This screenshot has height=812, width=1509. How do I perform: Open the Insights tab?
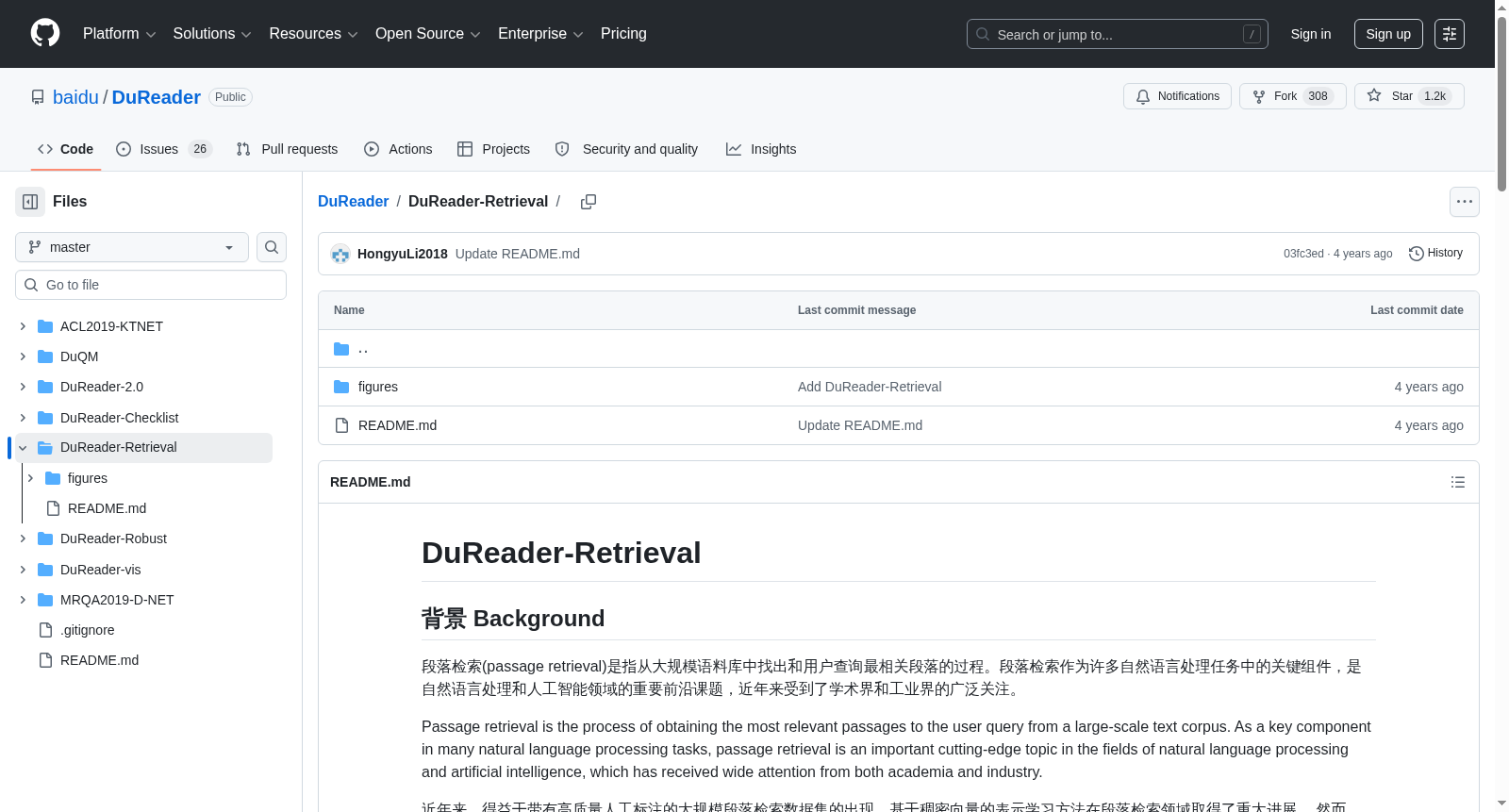pos(761,149)
